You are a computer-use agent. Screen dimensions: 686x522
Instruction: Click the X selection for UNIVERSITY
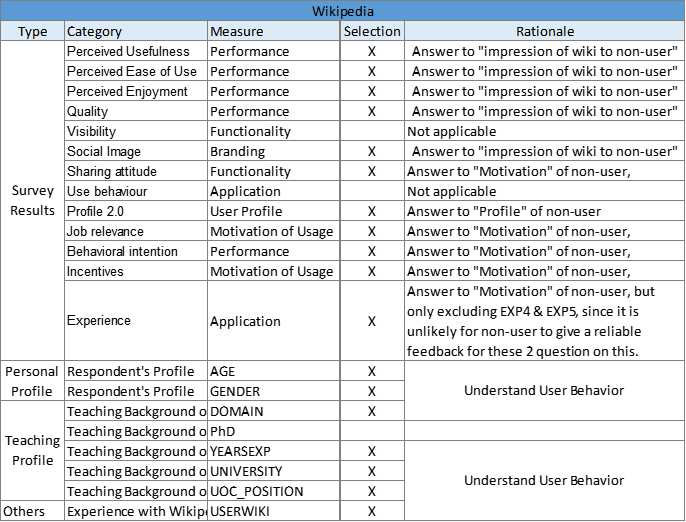pos(372,471)
